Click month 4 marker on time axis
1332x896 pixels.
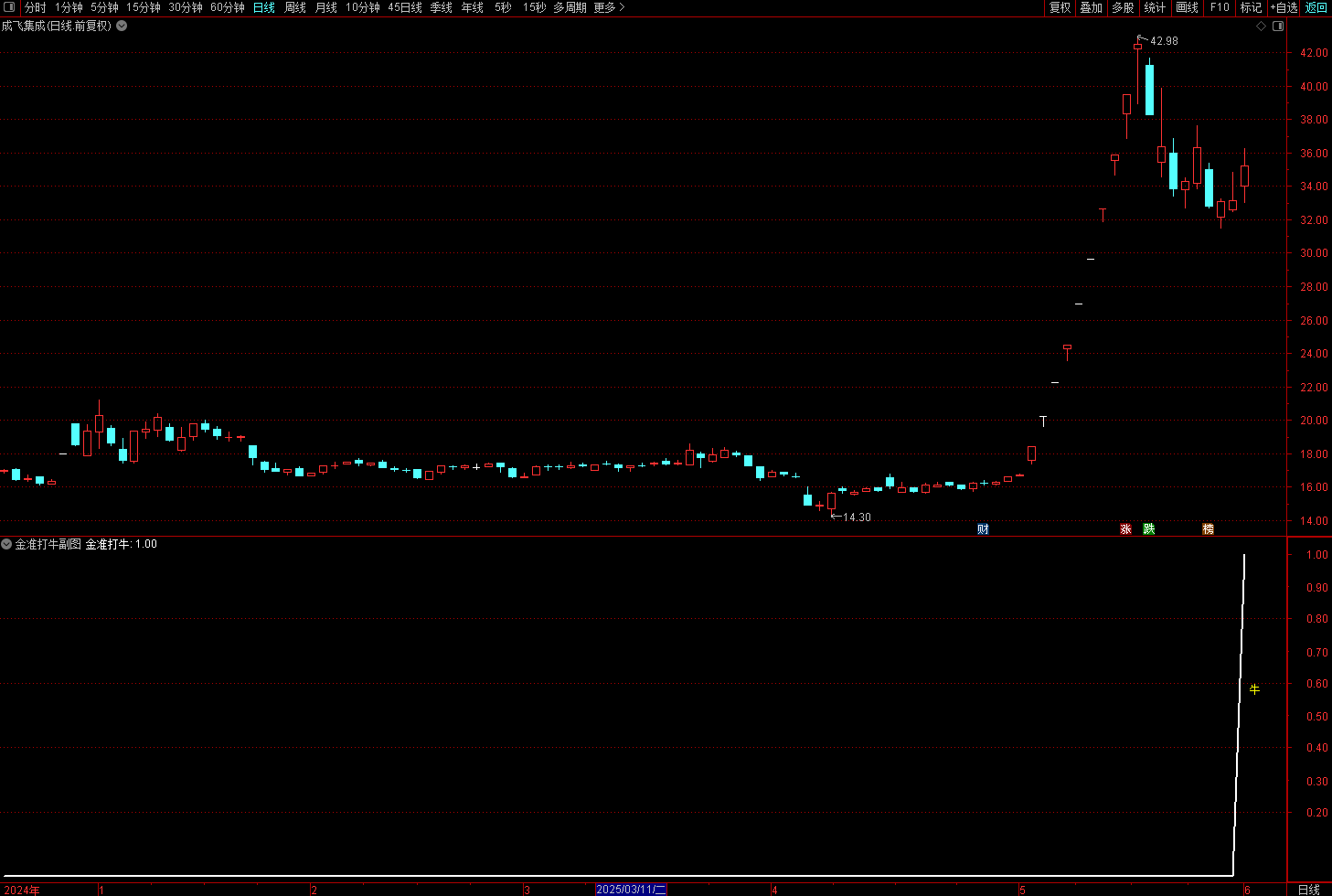[x=774, y=890]
